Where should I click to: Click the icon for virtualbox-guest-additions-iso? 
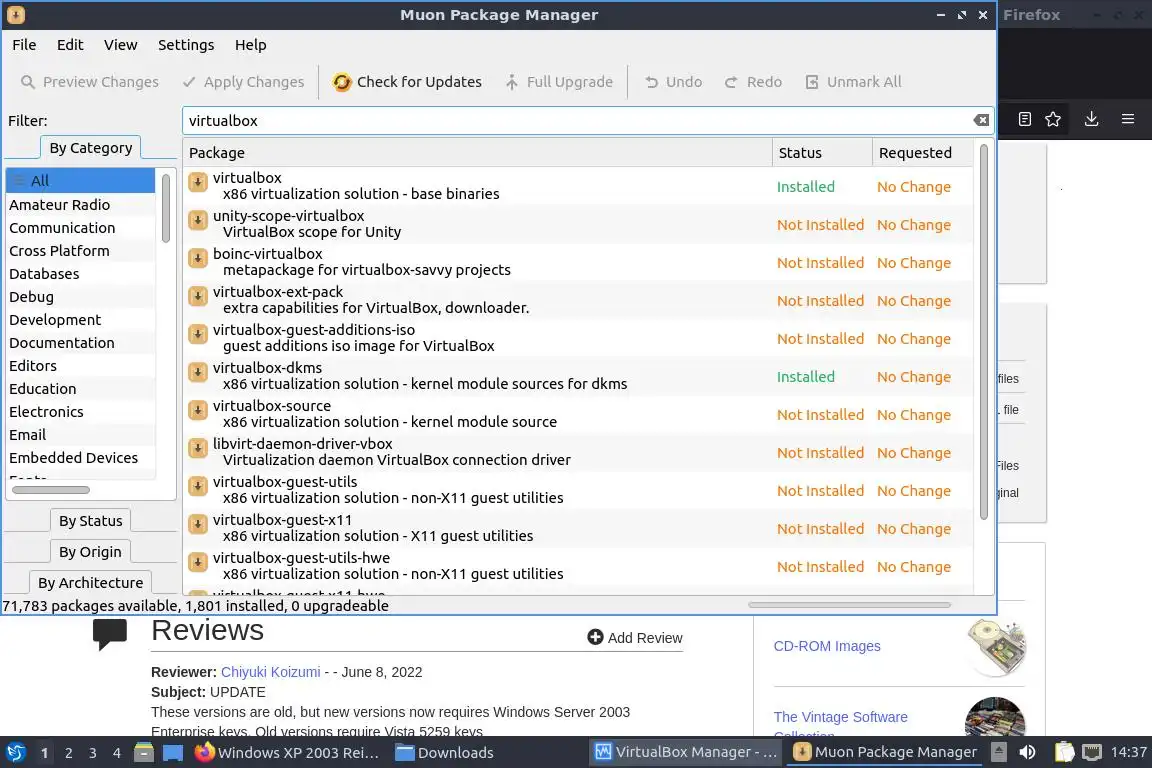click(x=198, y=334)
